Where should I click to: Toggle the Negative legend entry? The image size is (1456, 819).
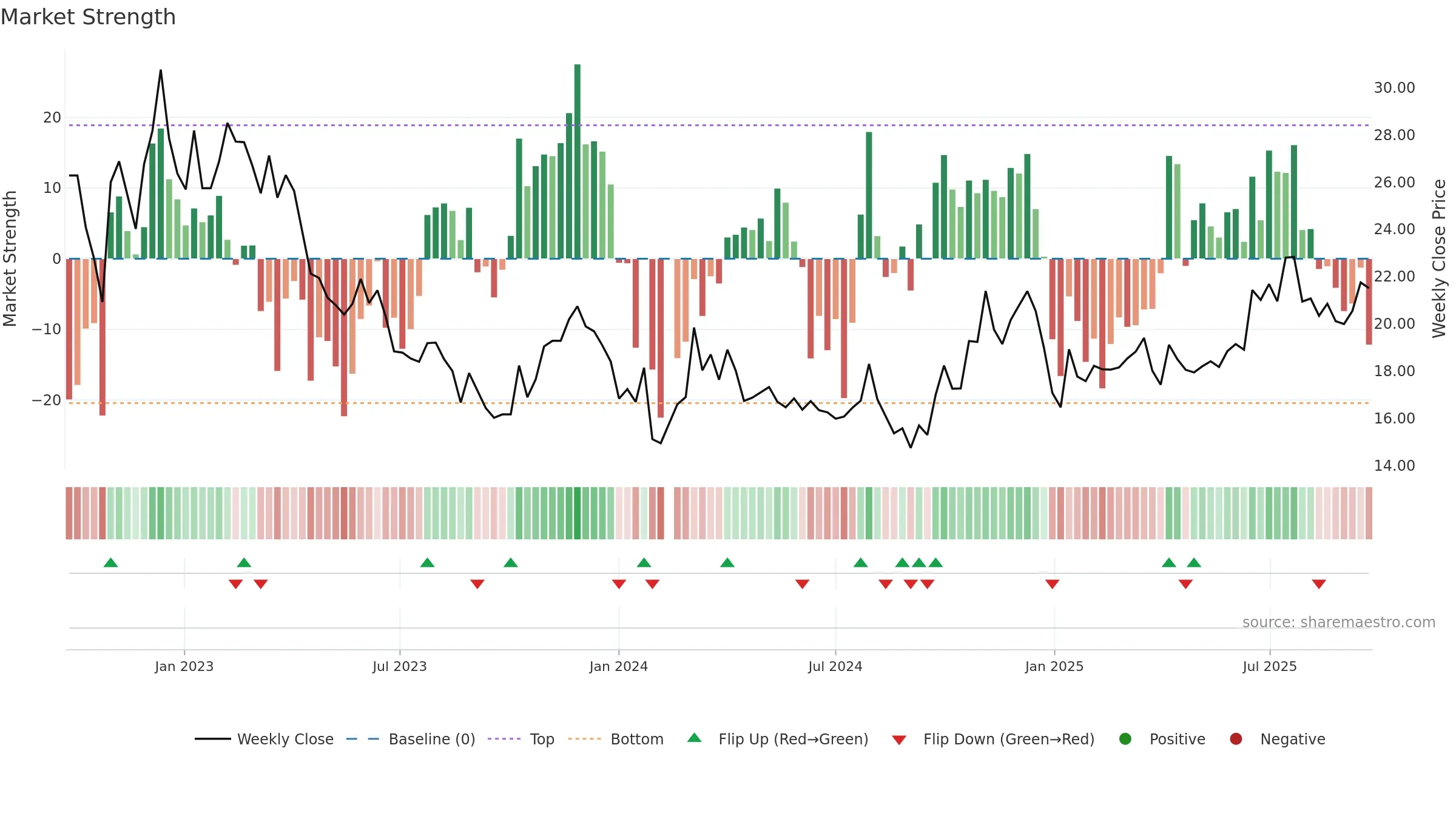1277,739
